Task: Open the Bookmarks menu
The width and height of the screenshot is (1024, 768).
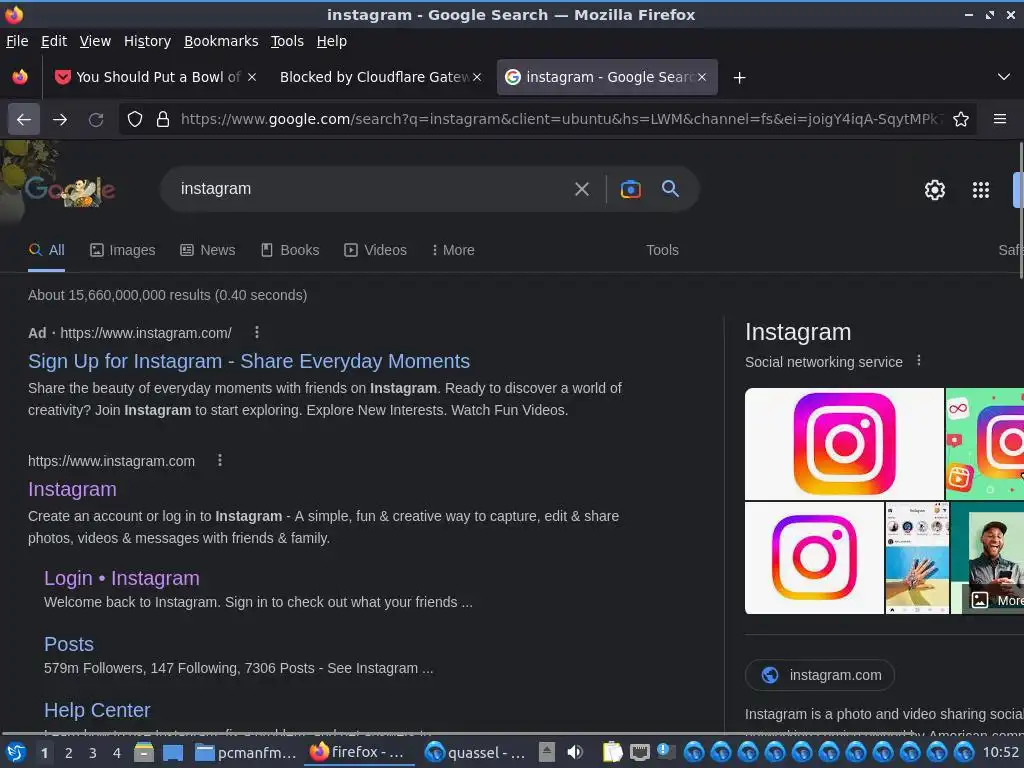Action: click(221, 41)
